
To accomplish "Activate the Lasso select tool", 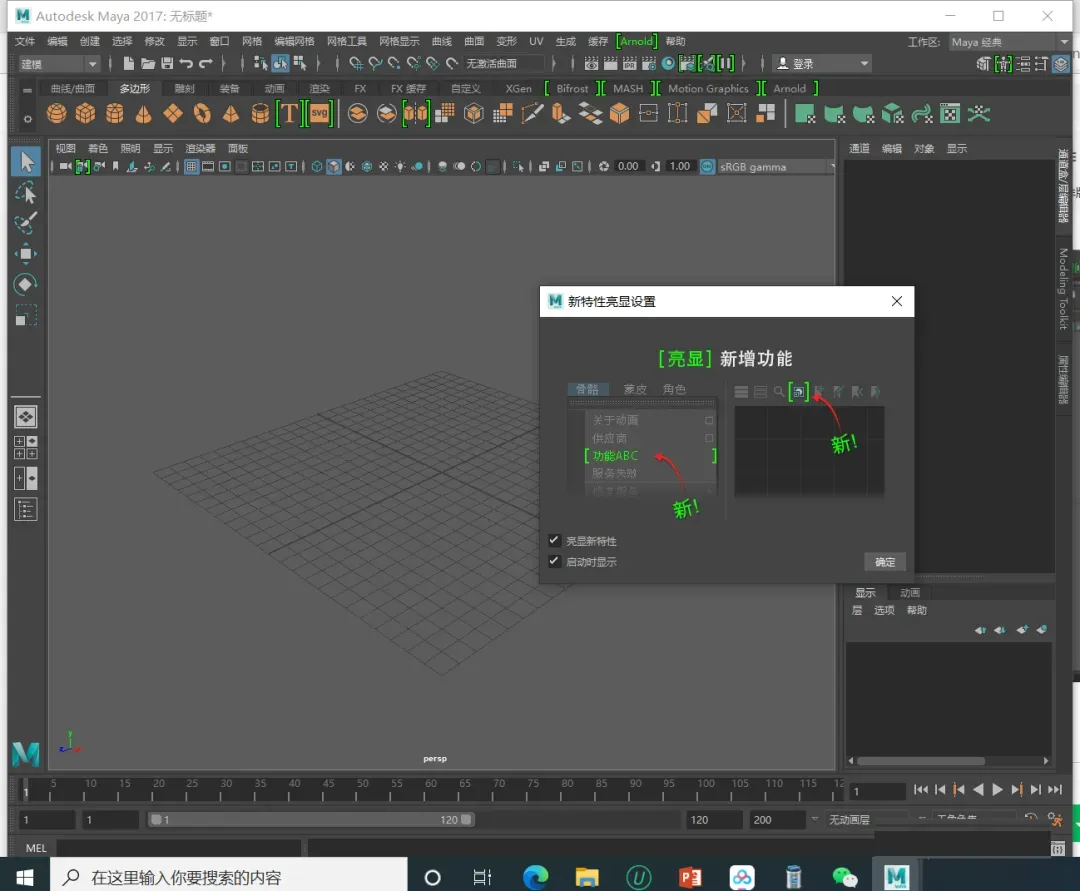I will [x=26, y=193].
